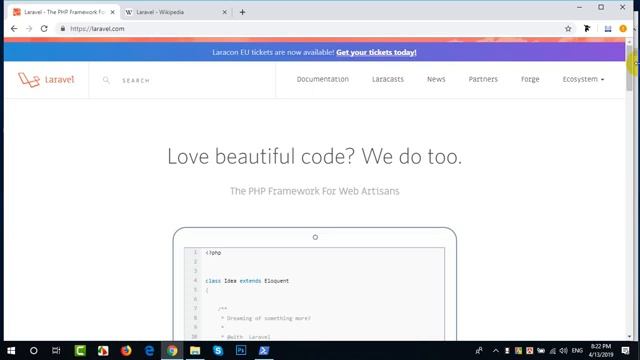
Task: Open the green Camtasia taskbar icon
Action: [x=80, y=351]
